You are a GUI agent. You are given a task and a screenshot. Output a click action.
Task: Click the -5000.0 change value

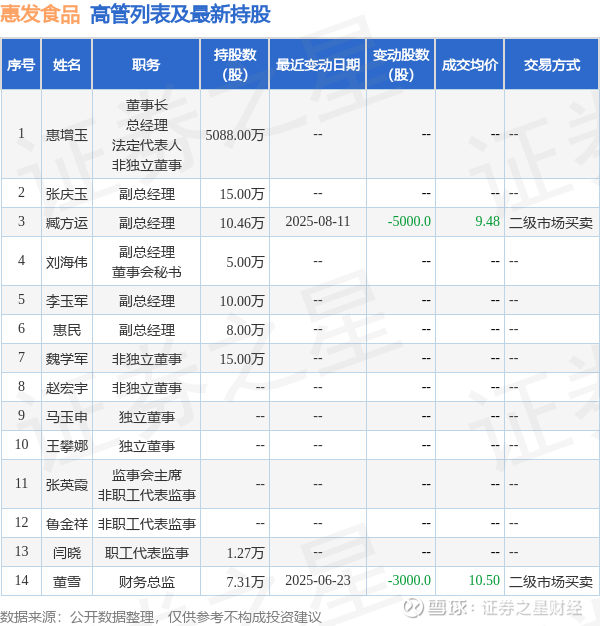coord(409,222)
